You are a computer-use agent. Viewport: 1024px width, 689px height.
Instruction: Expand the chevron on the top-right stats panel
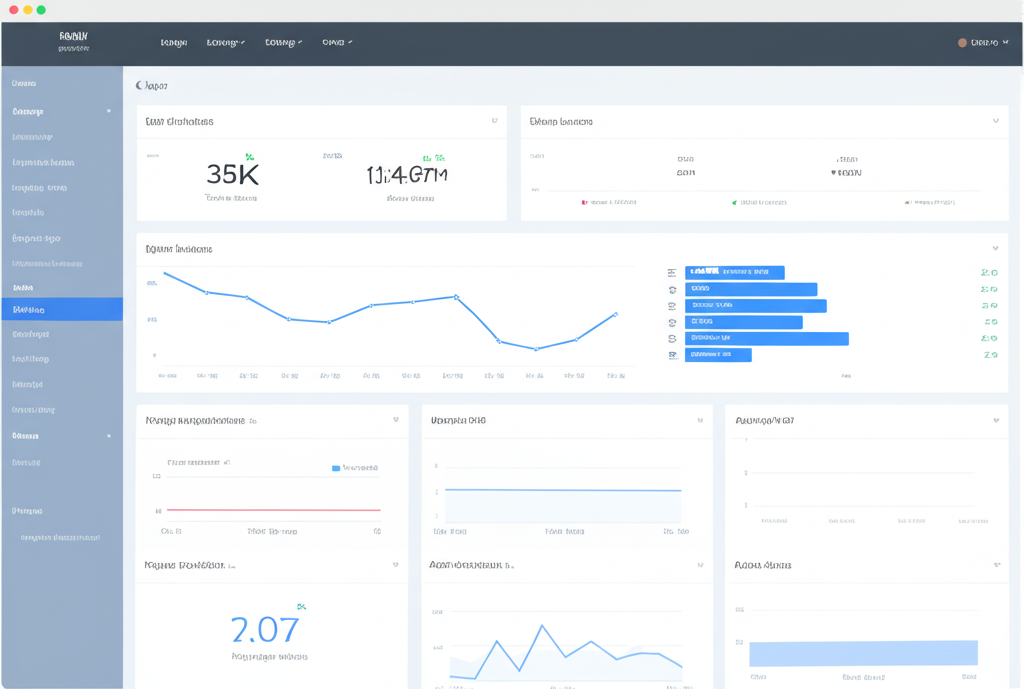[x=997, y=121]
